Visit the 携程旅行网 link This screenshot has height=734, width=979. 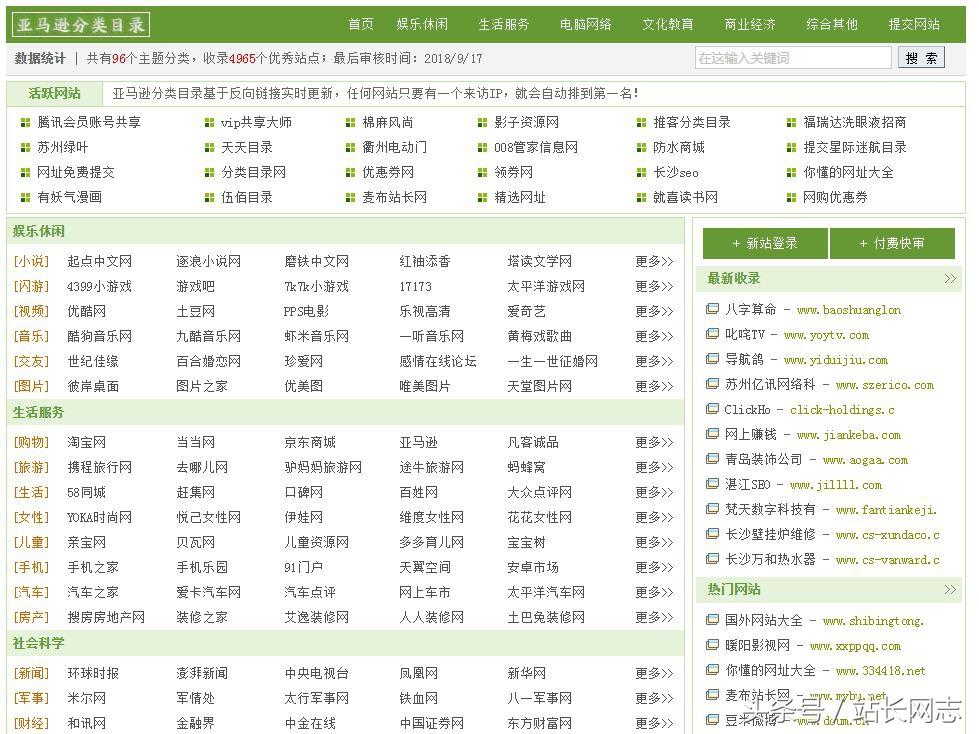pos(99,467)
